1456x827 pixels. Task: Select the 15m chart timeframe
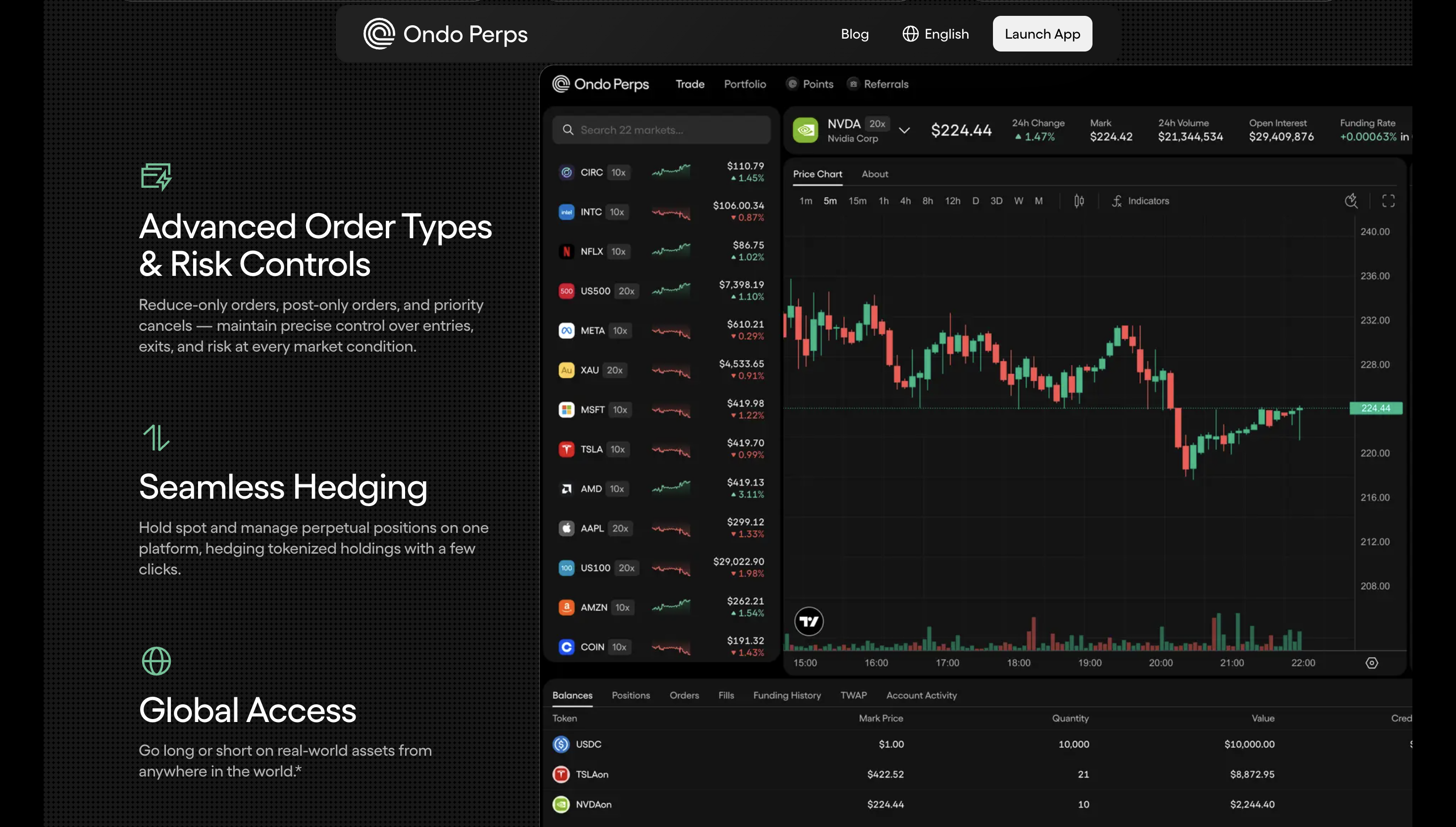click(857, 201)
